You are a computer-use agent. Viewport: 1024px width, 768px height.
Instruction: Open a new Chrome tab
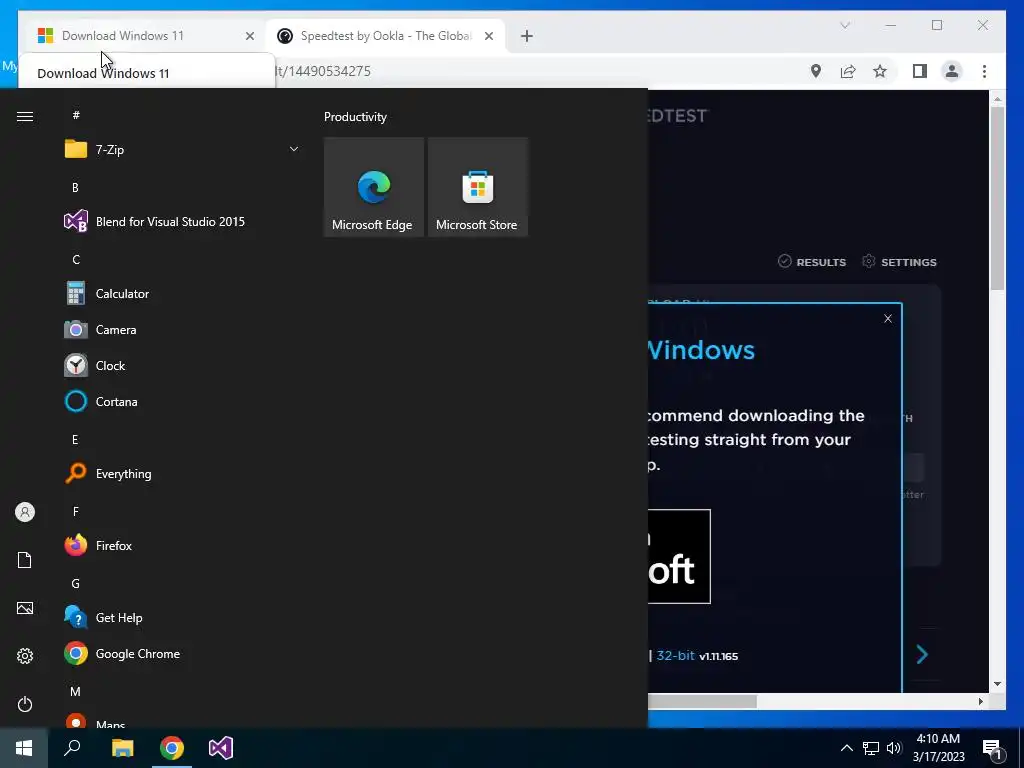[527, 36]
